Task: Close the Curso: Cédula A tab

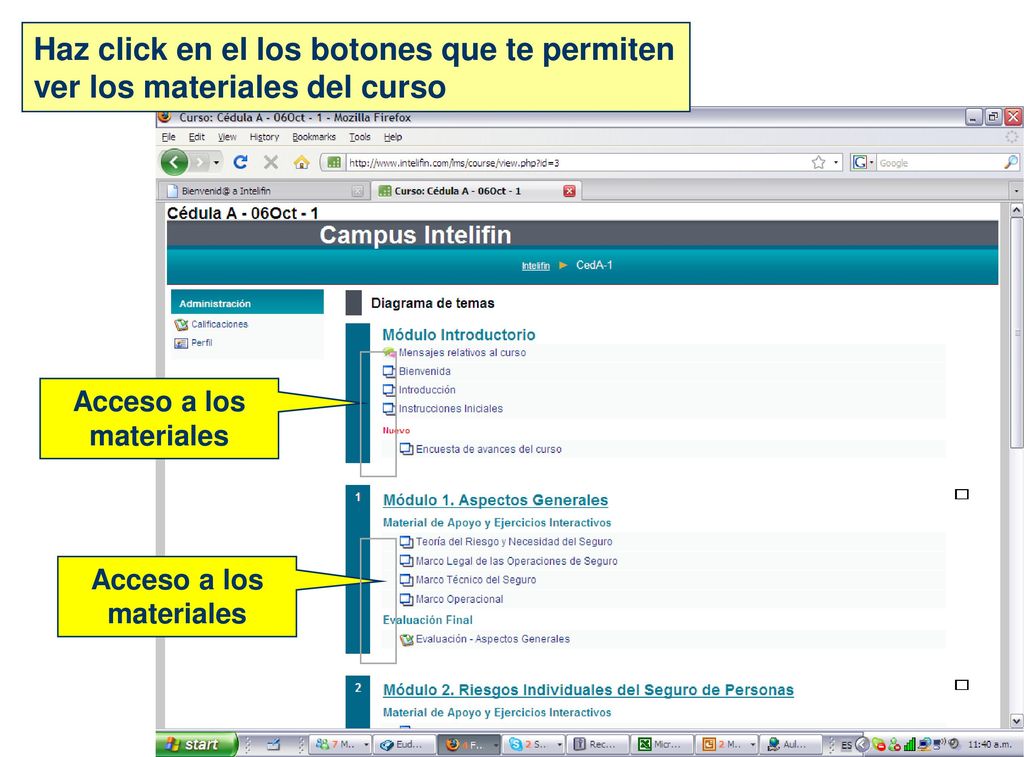Action: [569, 191]
